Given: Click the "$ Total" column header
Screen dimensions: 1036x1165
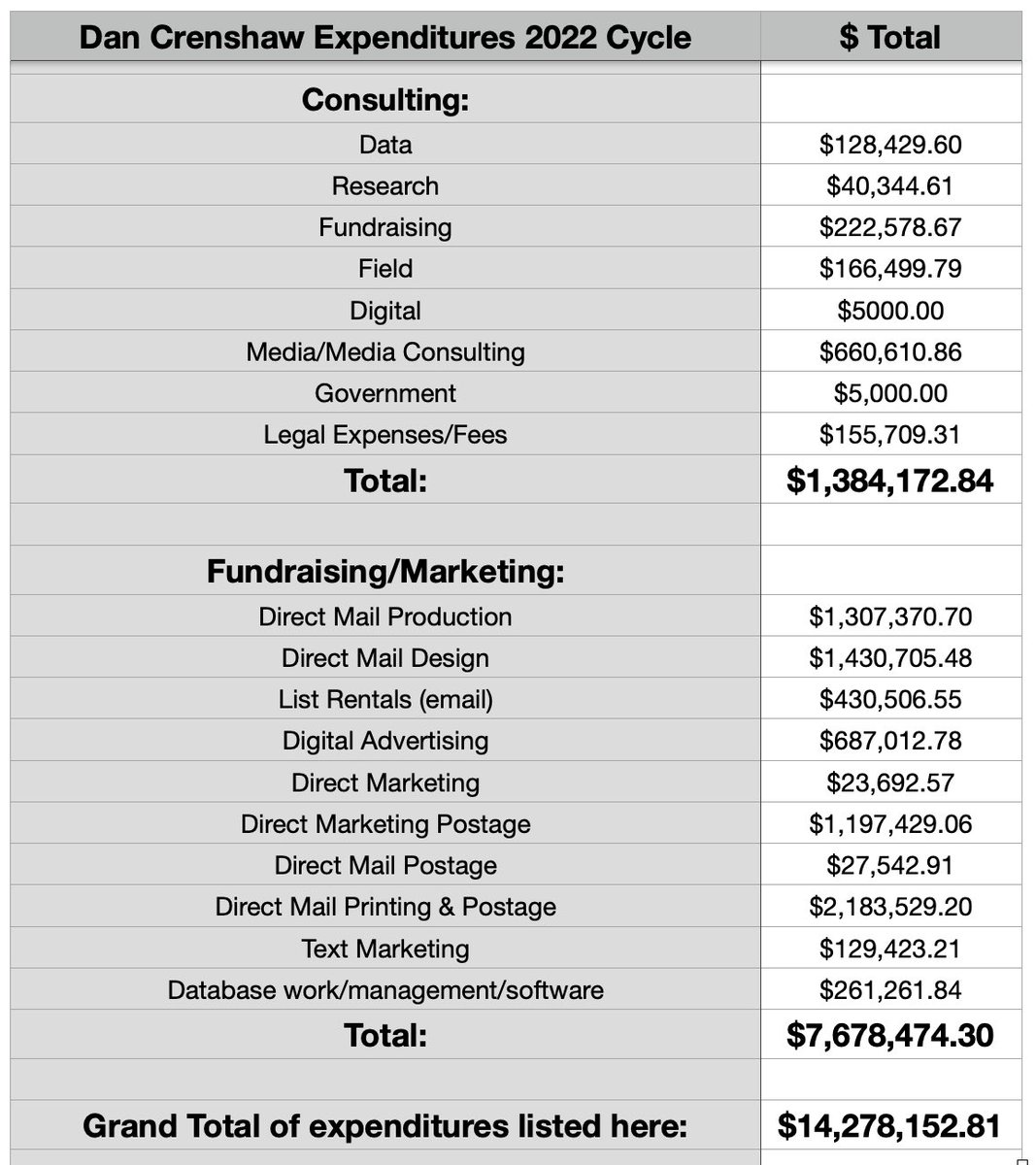Looking at the screenshot, I should (889, 38).
